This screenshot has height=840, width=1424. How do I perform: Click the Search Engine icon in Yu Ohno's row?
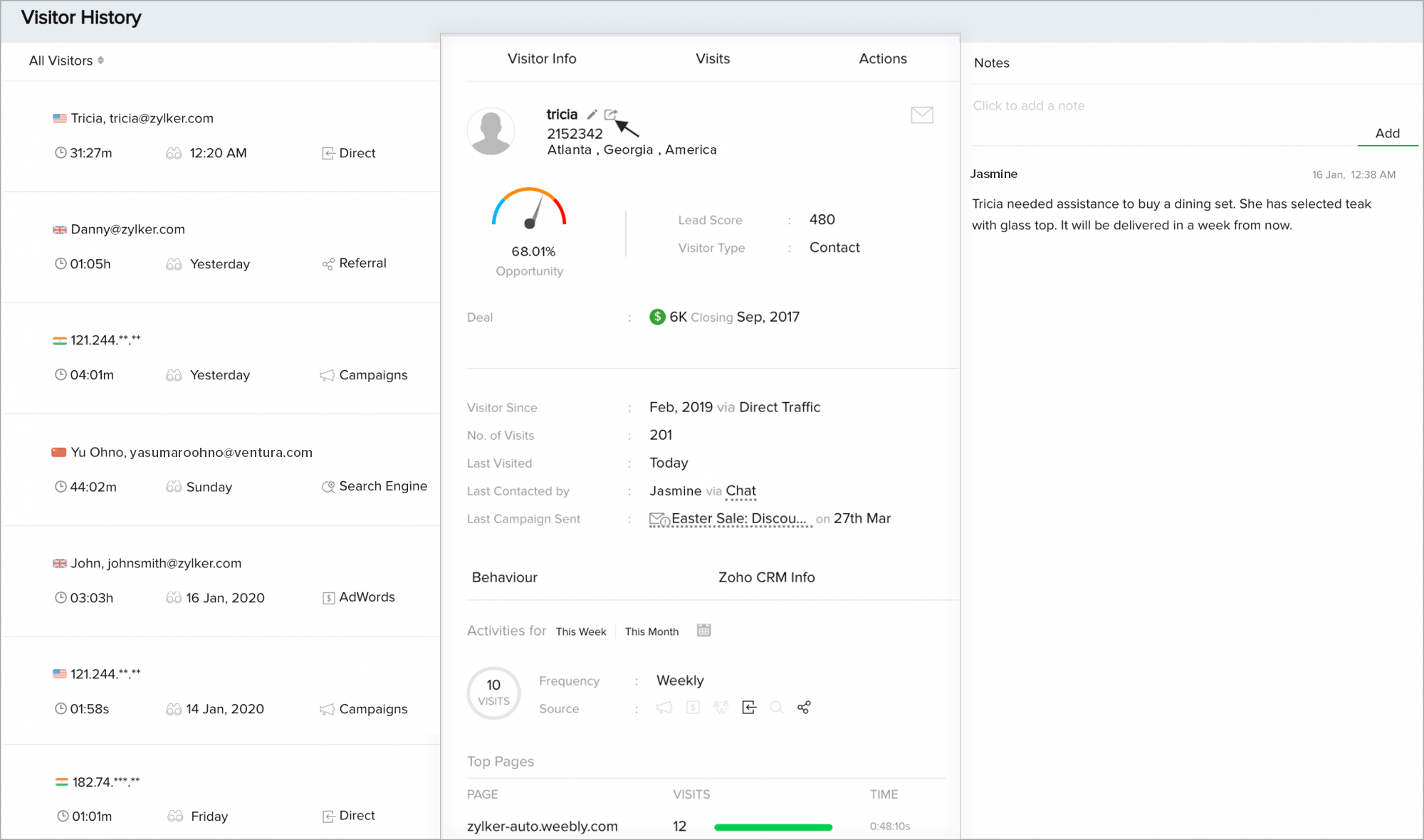coord(328,487)
